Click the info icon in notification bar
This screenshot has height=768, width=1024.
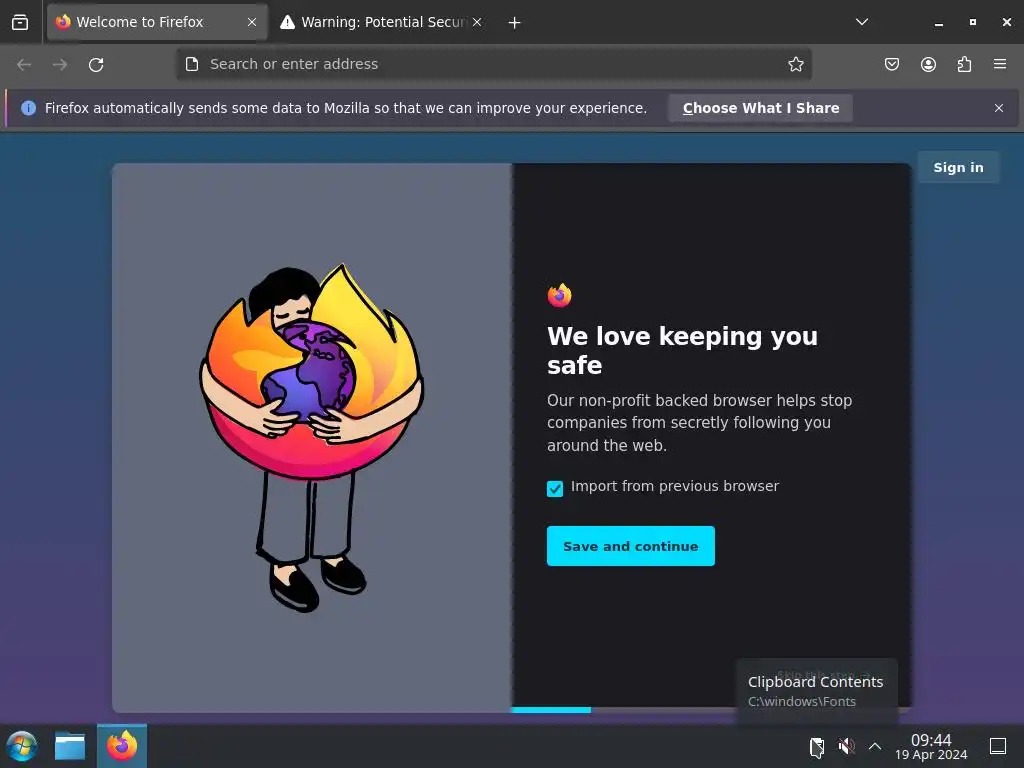(28, 108)
